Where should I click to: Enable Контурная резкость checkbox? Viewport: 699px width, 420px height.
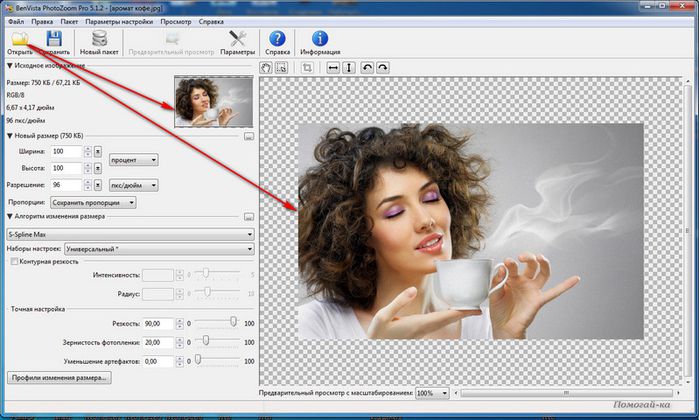[14, 262]
